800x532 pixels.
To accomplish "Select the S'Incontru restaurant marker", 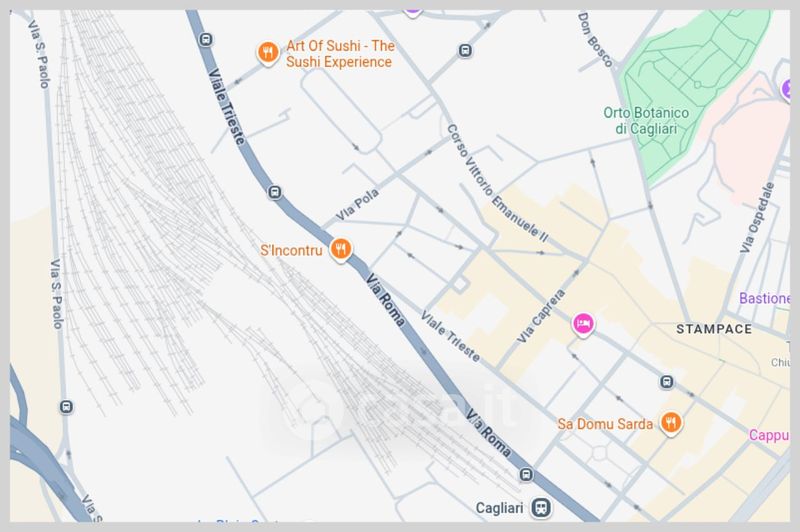I will point(340,249).
